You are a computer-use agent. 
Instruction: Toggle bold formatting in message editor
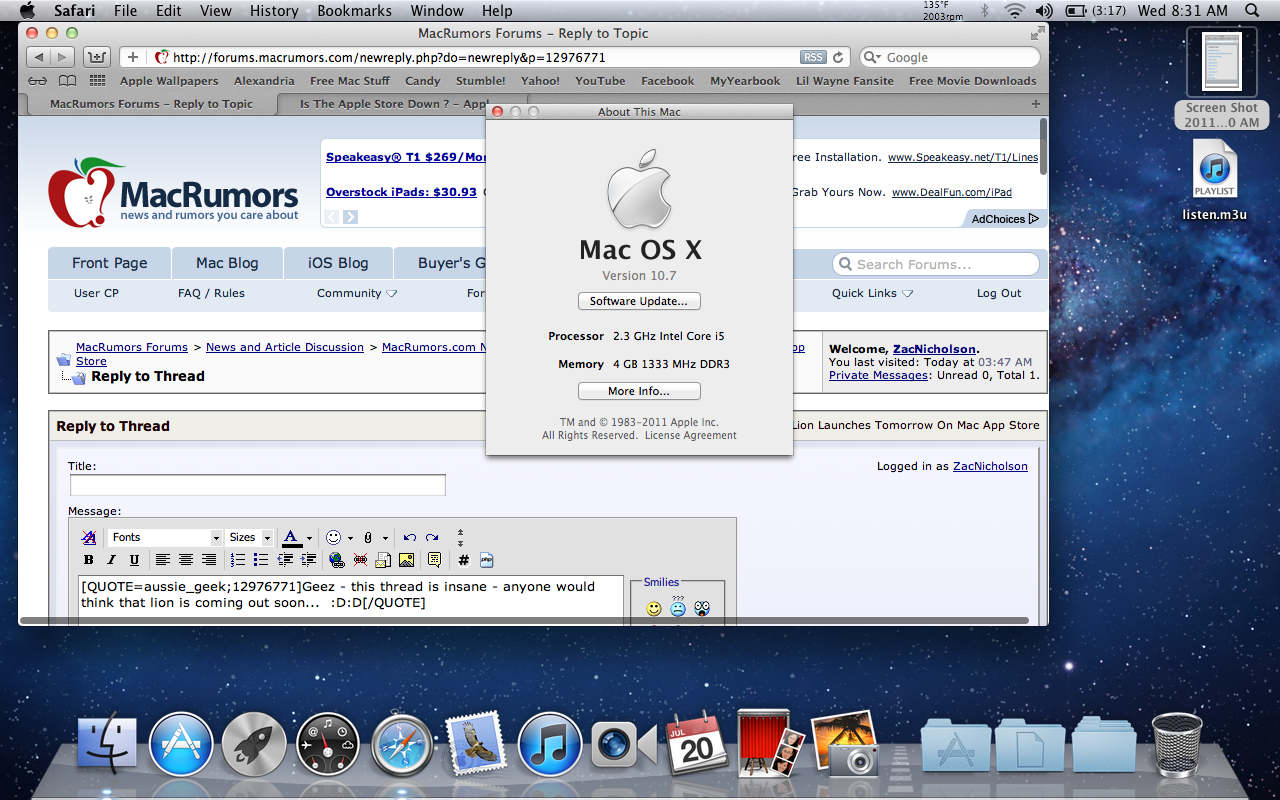89,560
